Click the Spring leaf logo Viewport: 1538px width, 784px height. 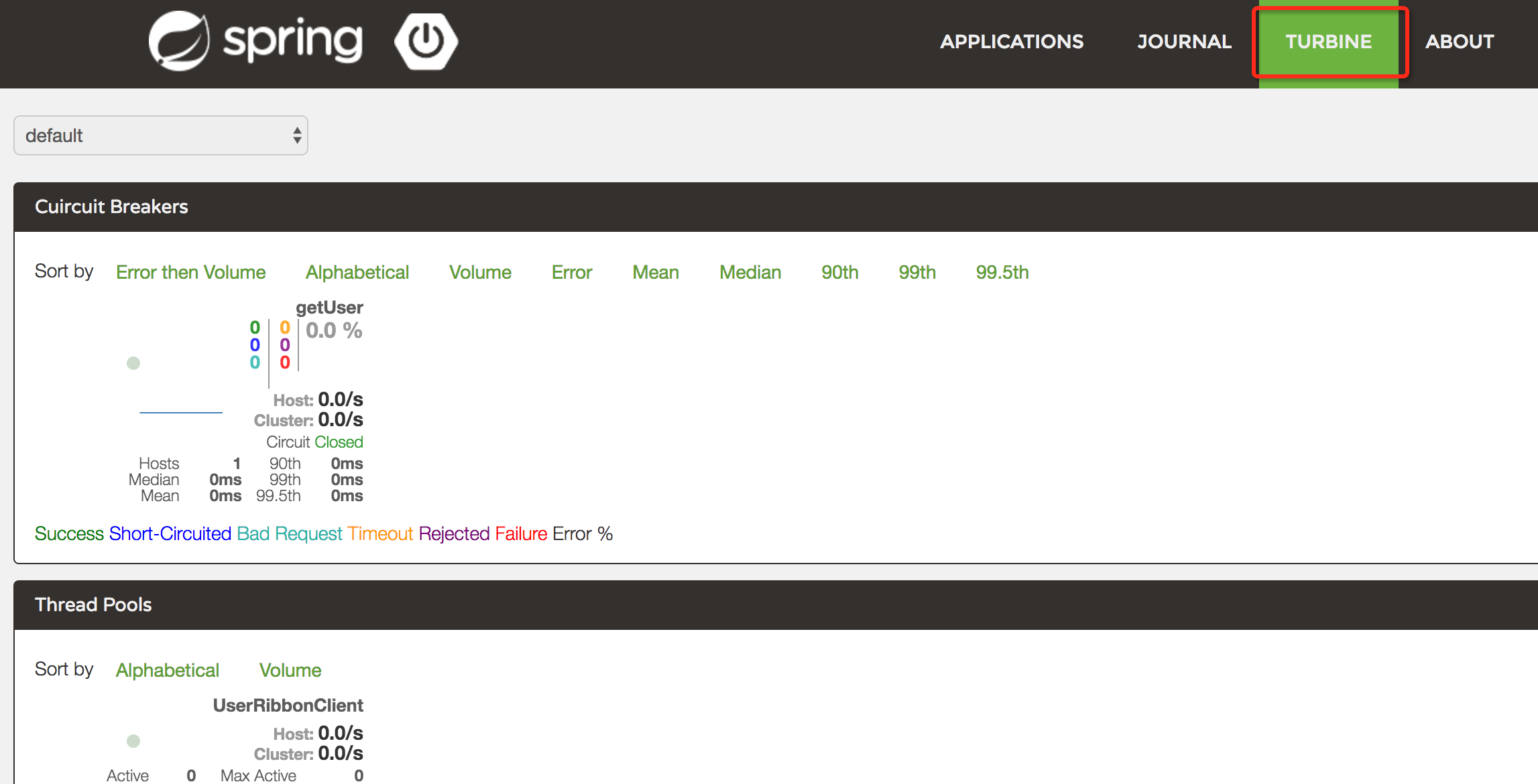click(178, 41)
